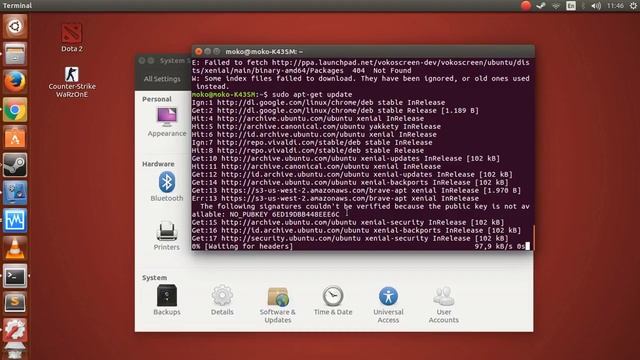Open the Files manager in the launcher
This screenshot has width=640, height=360.
coord(15,54)
